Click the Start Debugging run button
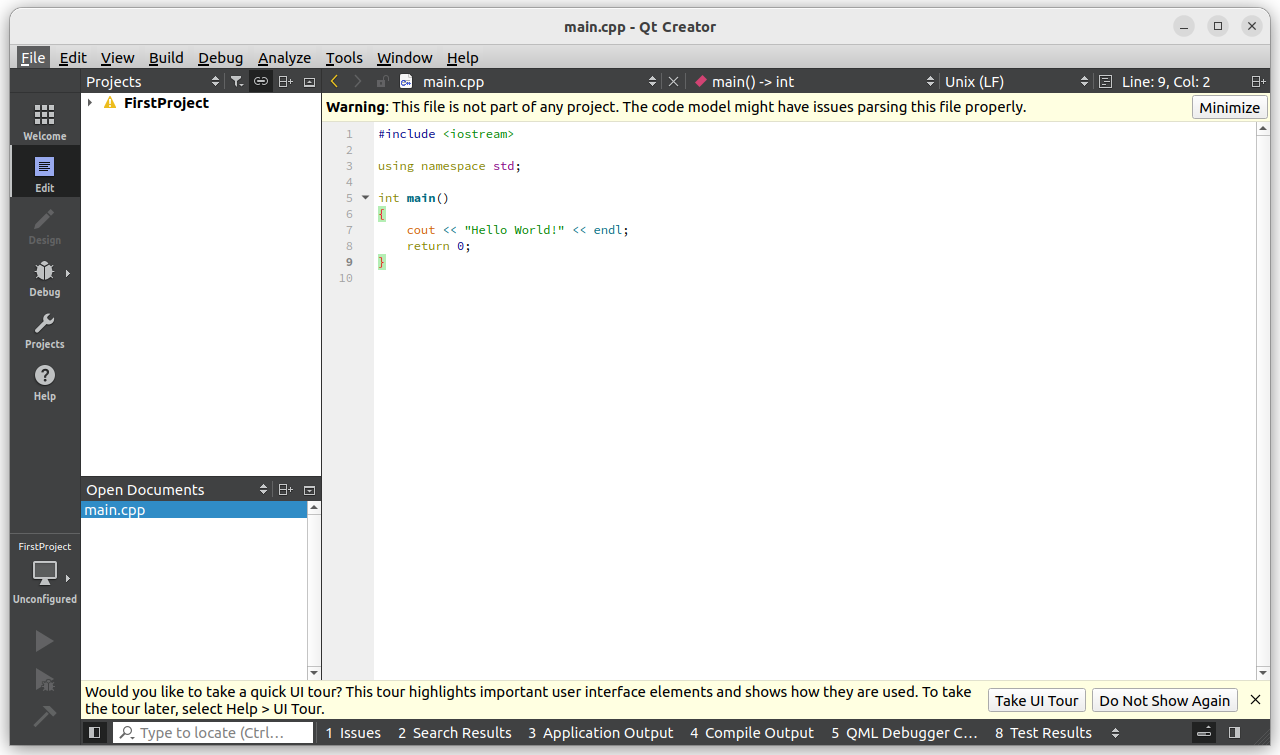The height and width of the screenshot is (755, 1280). point(44,679)
